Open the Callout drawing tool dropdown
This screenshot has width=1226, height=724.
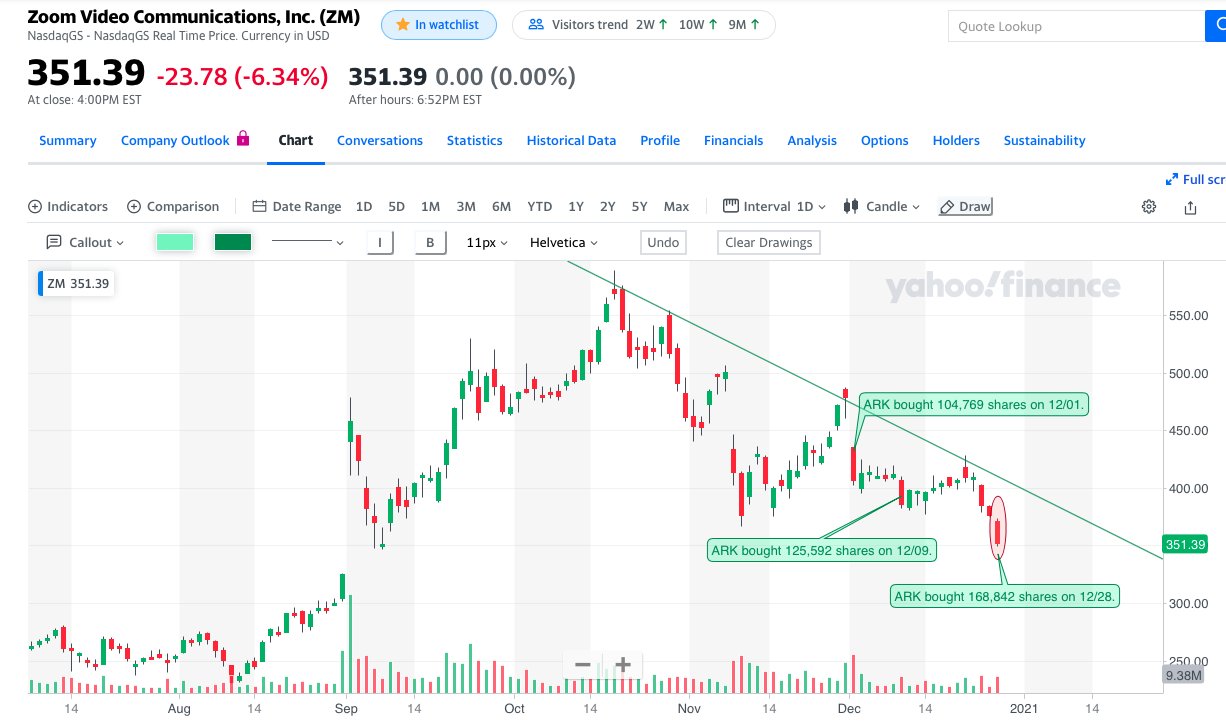coord(86,242)
